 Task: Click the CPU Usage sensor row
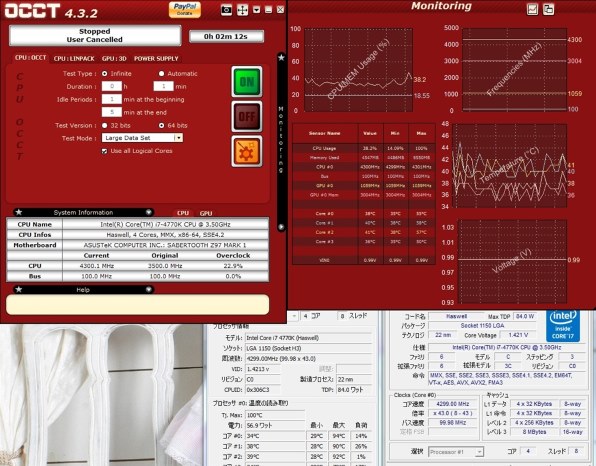[363, 148]
